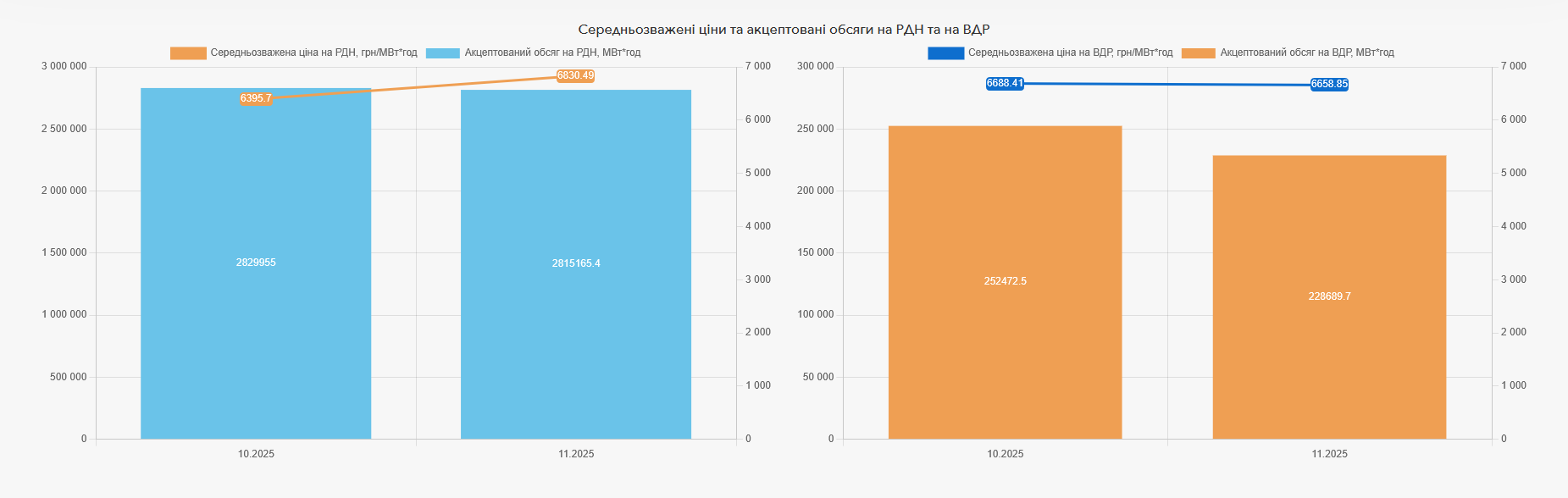Viewport: 1568px width, 498px height.
Task: Click the chart title 'Середньозважені ціни та акцептовані обсяги'
Action: pyautogui.click(x=784, y=30)
